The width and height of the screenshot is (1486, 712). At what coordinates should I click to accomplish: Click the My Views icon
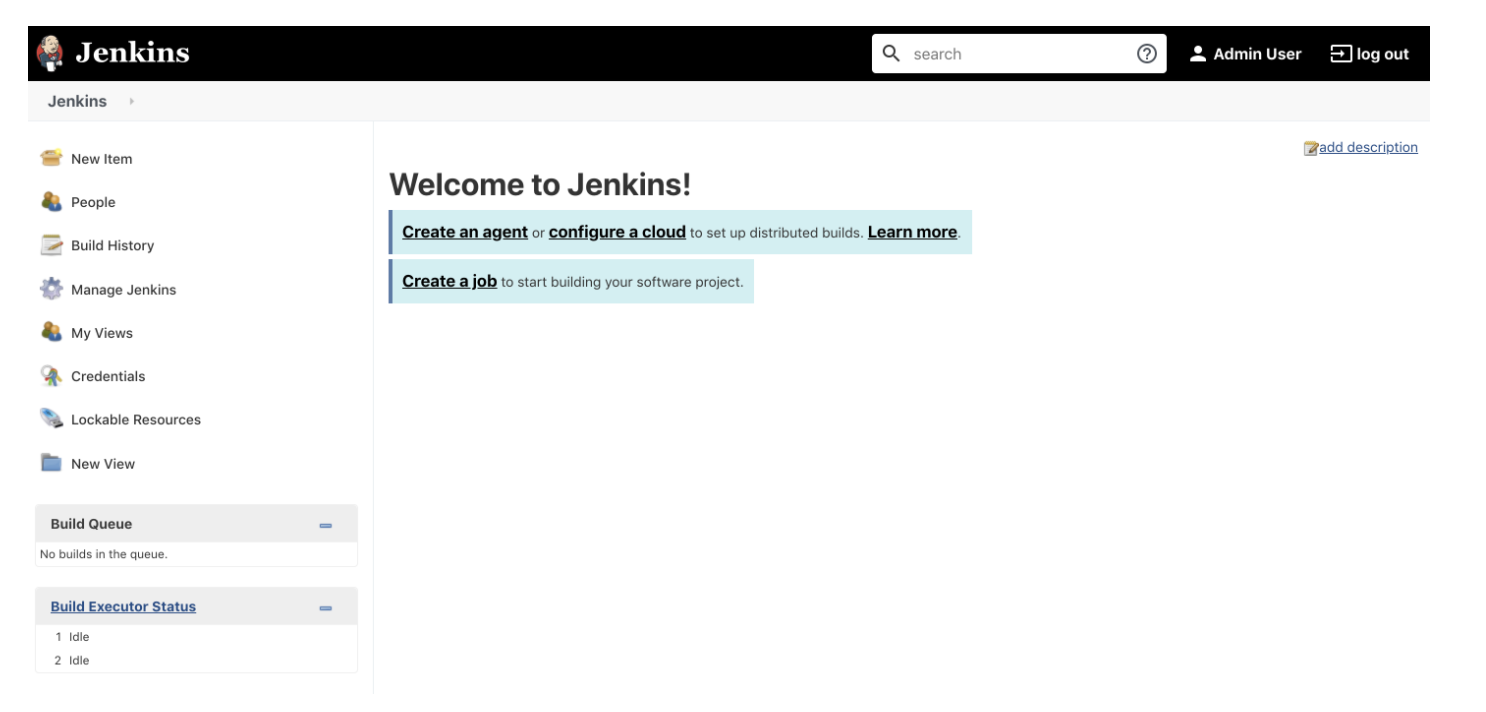(51, 332)
